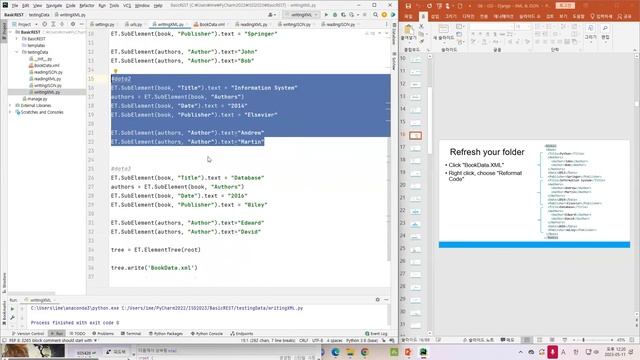Open the Drawing group in PowerPoint ribbon
The width and height of the screenshot is (640, 360).
click(590, 32)
